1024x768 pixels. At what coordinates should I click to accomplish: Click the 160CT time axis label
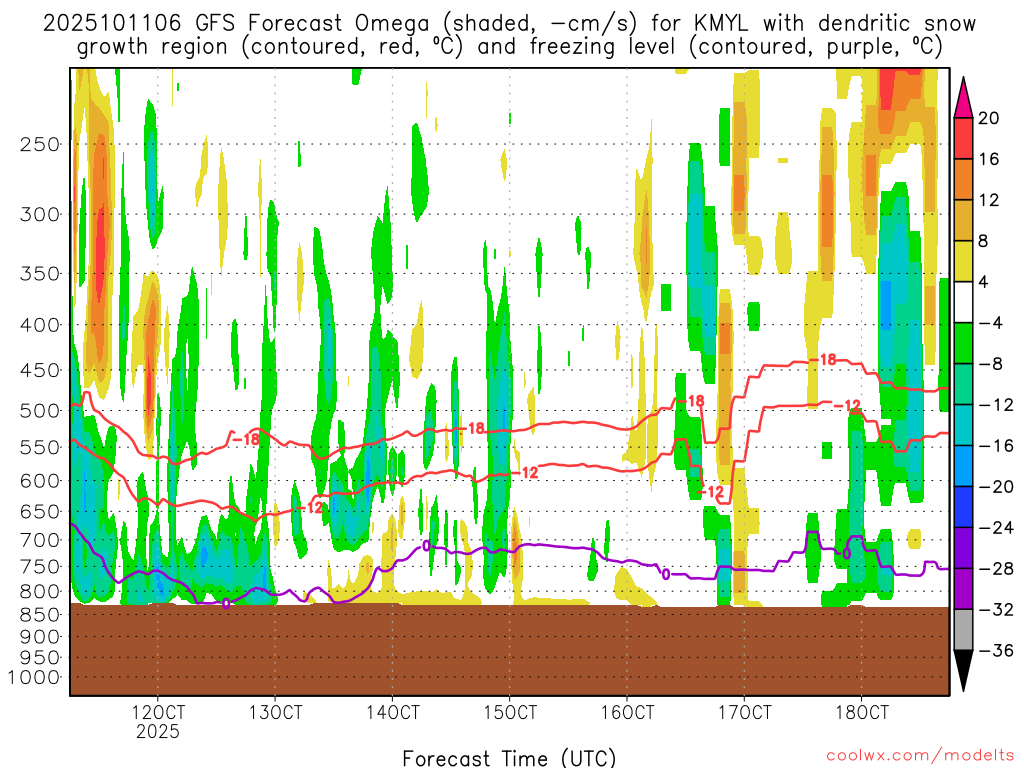(x=627, y=712)
